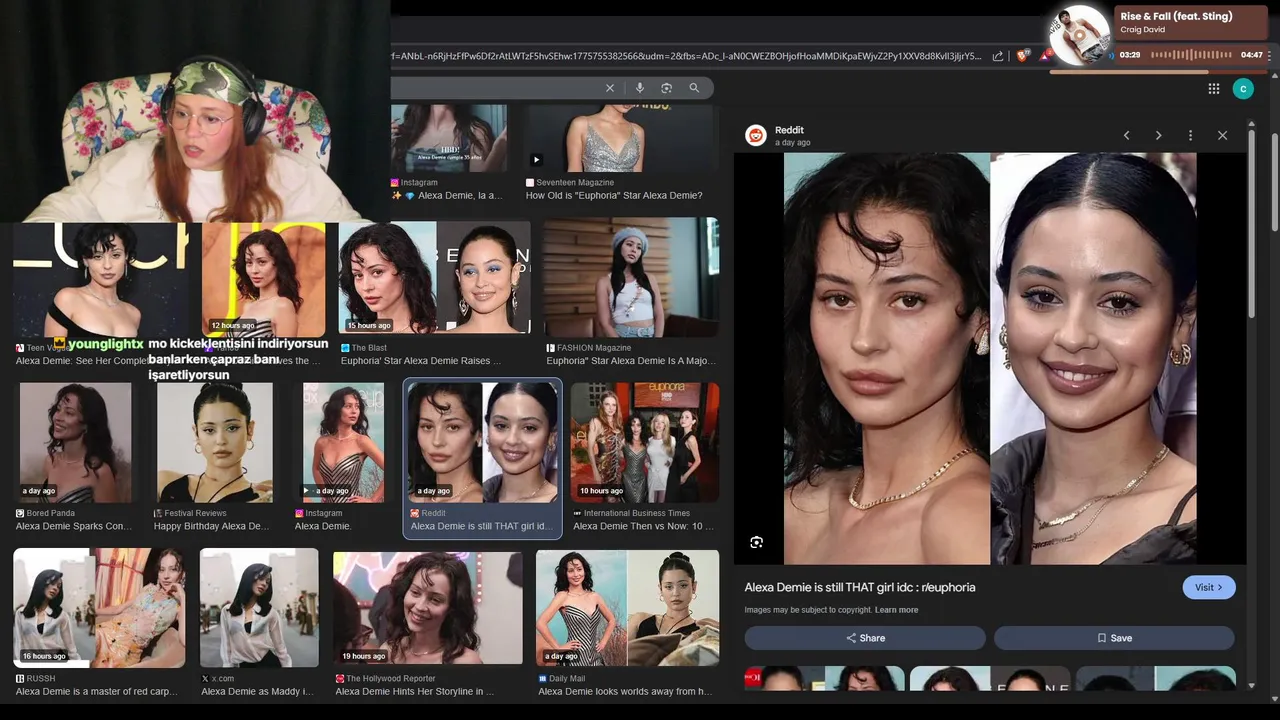The image size is (1280, 720).
Task: Open Teen Vogue result thumbnail
Action: (100, 281)
